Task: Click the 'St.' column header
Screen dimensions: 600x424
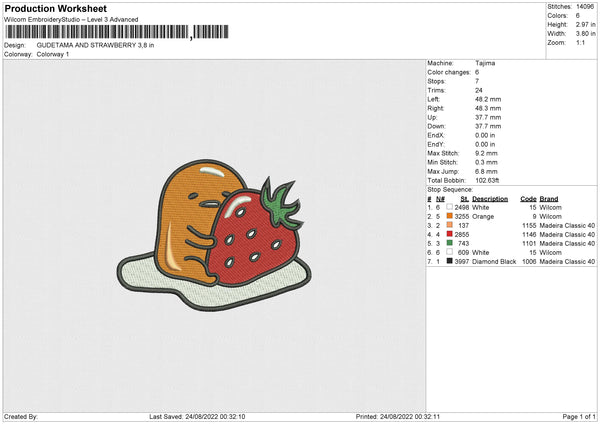Action: 465,199
